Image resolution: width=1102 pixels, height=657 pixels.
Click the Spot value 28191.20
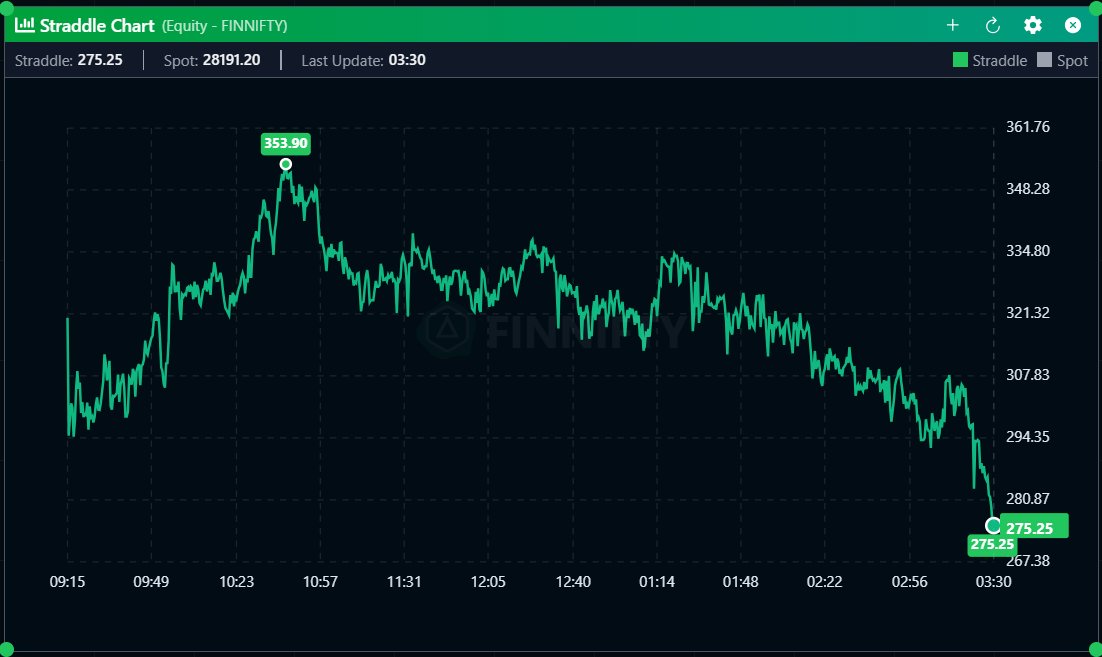click(x=231, y=60)
